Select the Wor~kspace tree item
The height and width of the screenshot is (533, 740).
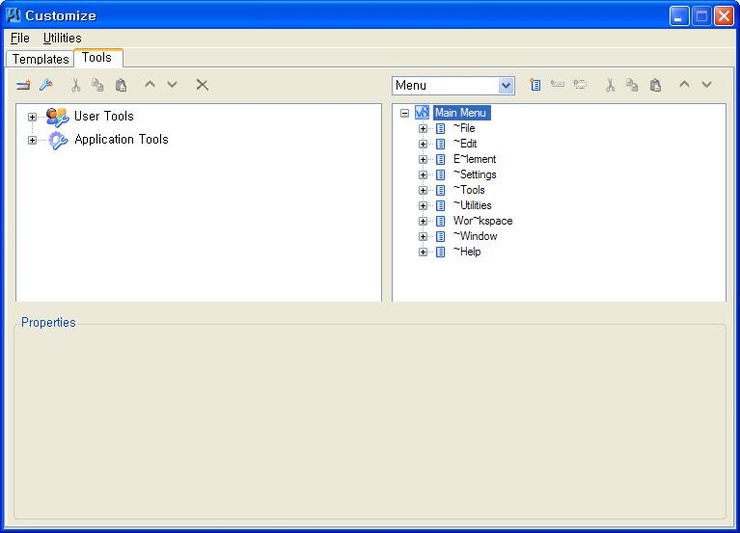(482, 221)
